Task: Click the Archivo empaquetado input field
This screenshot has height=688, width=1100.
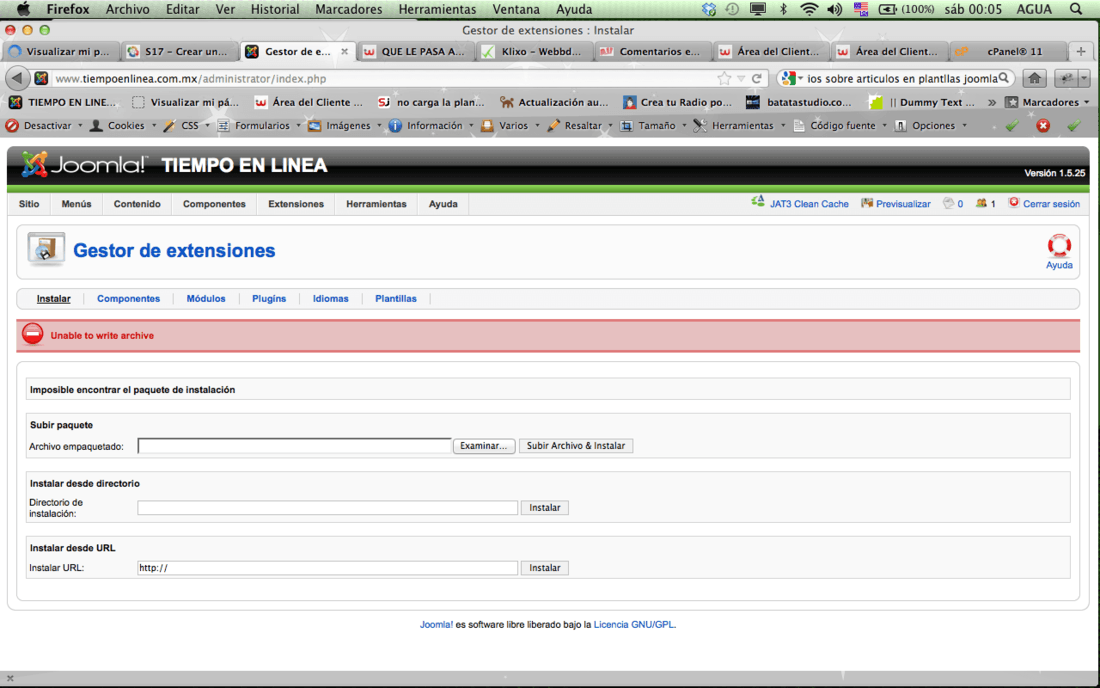Action: point(294,446)
